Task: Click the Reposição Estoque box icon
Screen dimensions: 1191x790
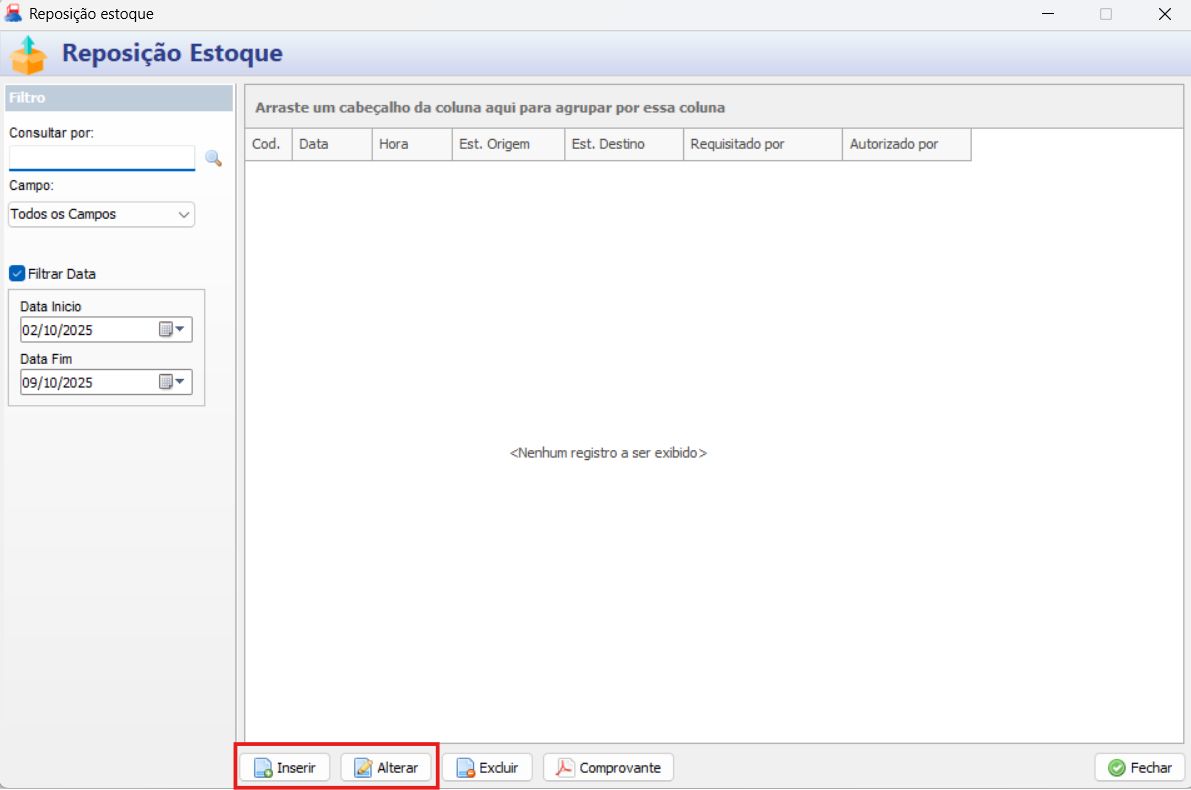Action: click(28, 54)
